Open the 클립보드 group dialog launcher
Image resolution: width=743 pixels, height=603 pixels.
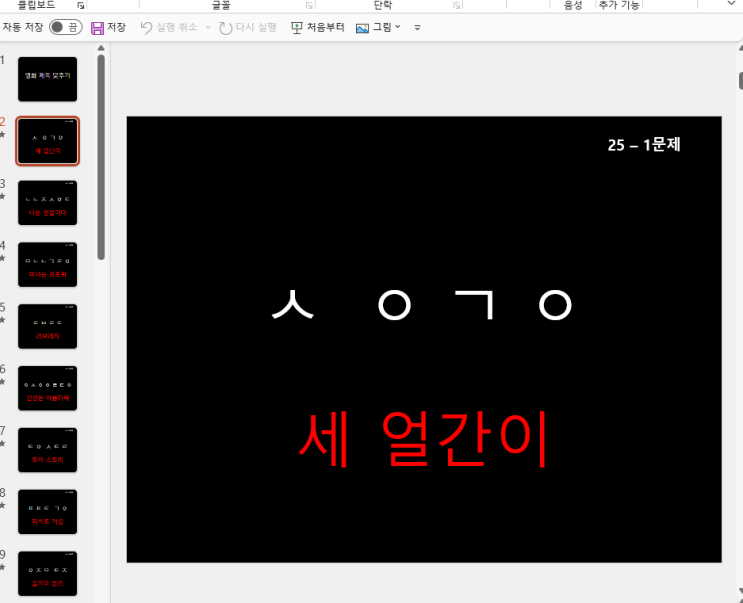(81, 6)
